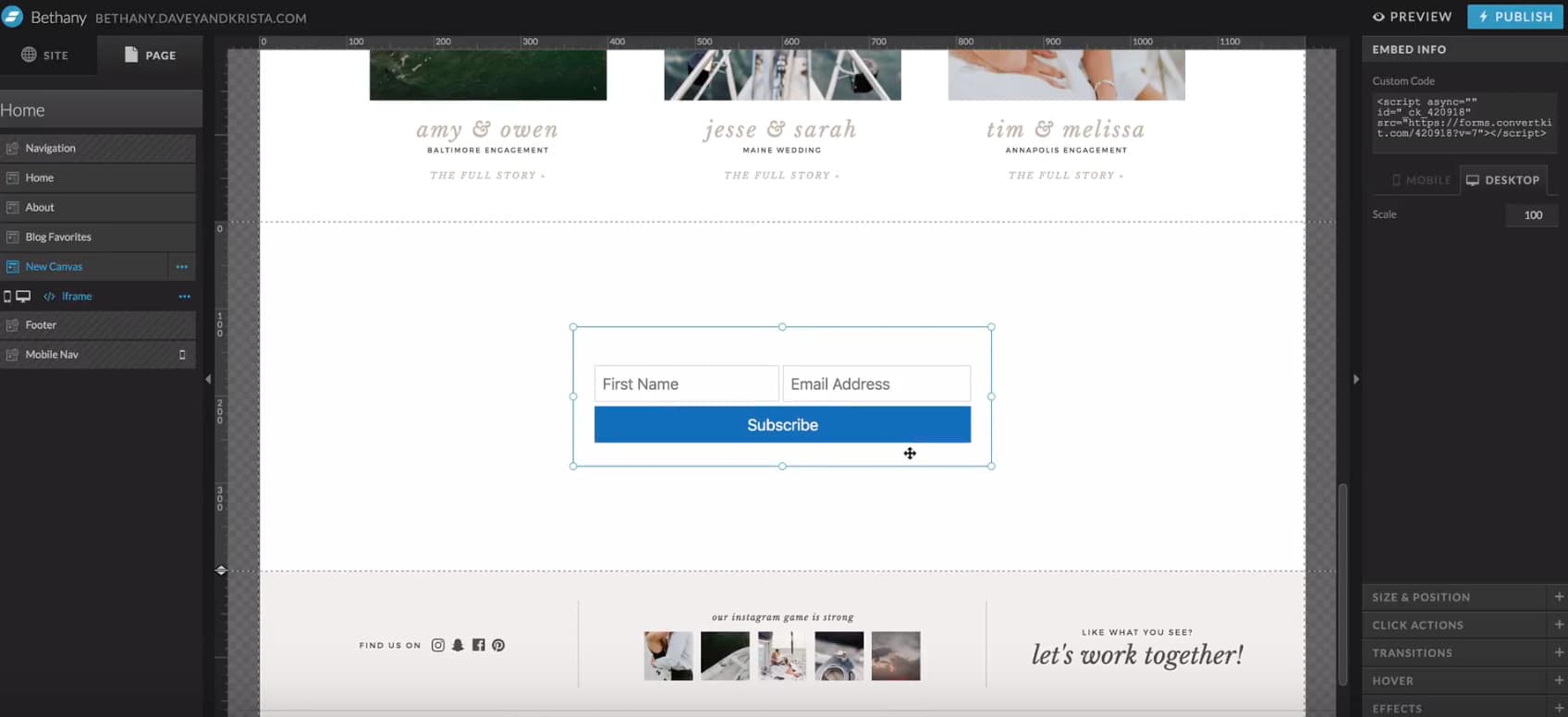Expand the TRANSITIONS section

1464,653
